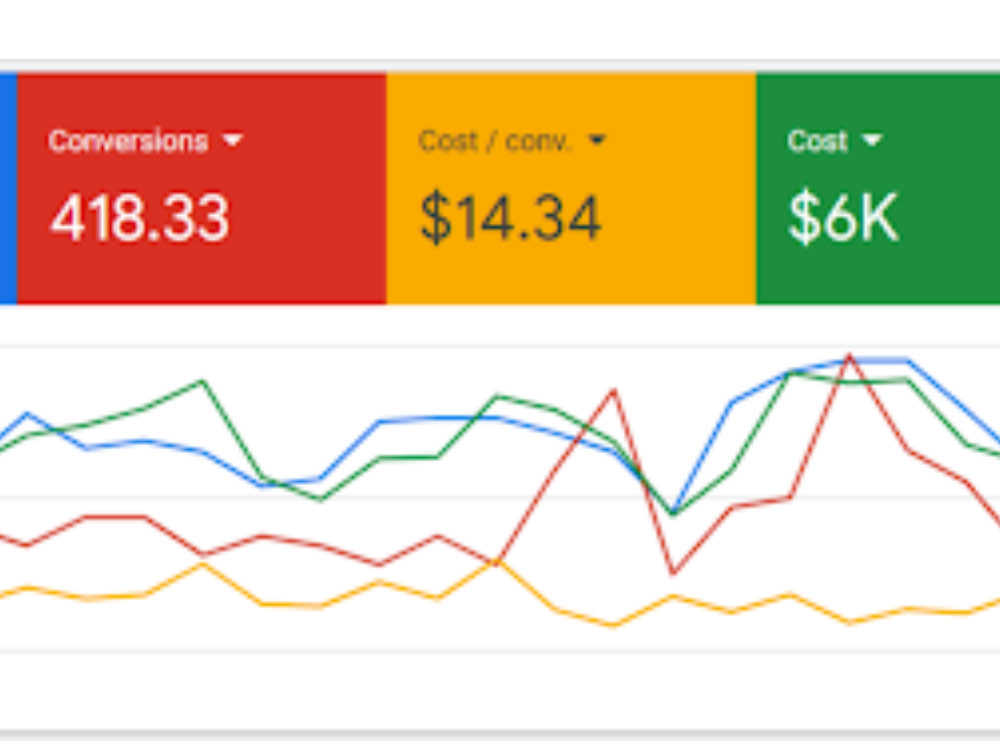This screenshot has height=750, width=1000.
Task: Open the Conversions metric dropdown arrow
Action: [x=233, y=140]
